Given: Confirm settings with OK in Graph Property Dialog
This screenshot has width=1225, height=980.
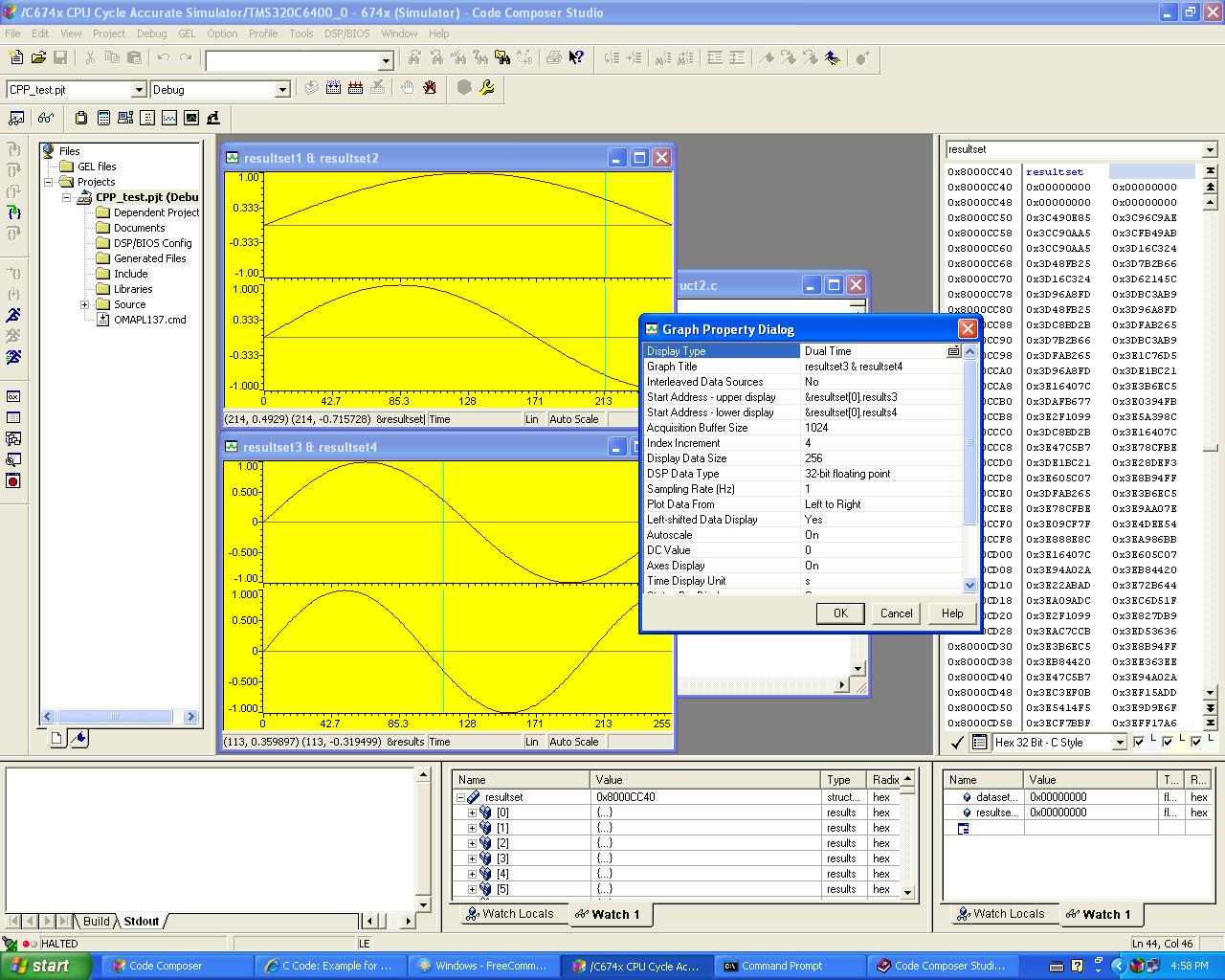Looking at the screenshot, I should pos(839,612).
